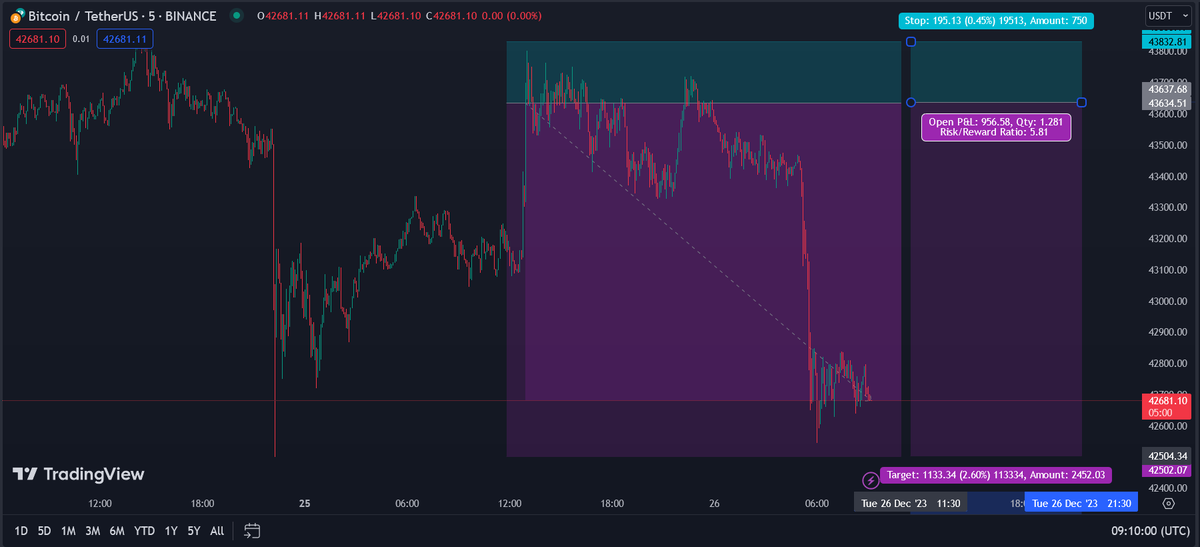Click the Tue 26 Dec '23 21:30 time label
Screen dimensions: 1200x547
click(x=1082, y=504)
